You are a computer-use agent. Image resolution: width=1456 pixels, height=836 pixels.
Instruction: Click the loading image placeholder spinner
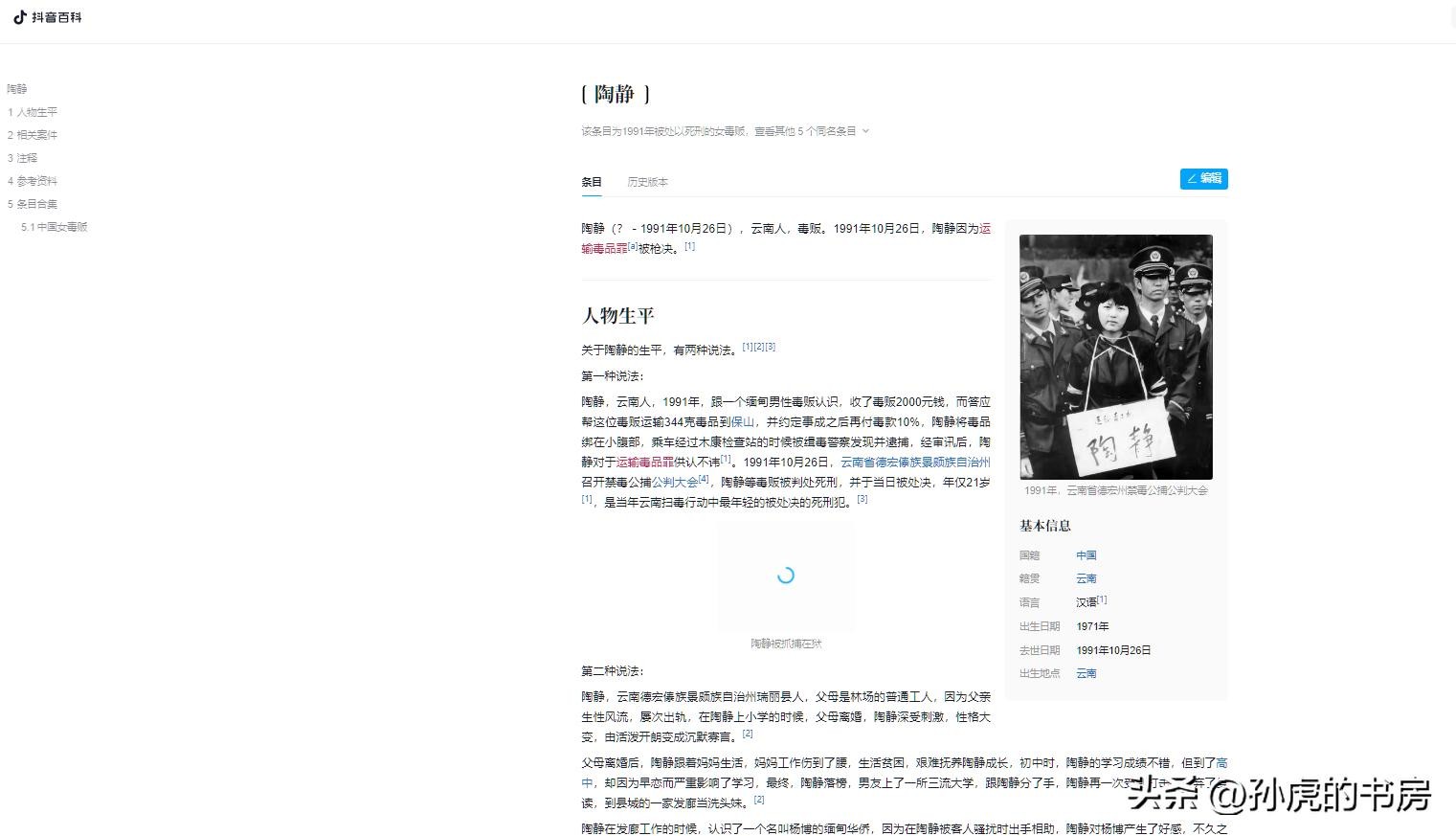(x=786, y=576)
